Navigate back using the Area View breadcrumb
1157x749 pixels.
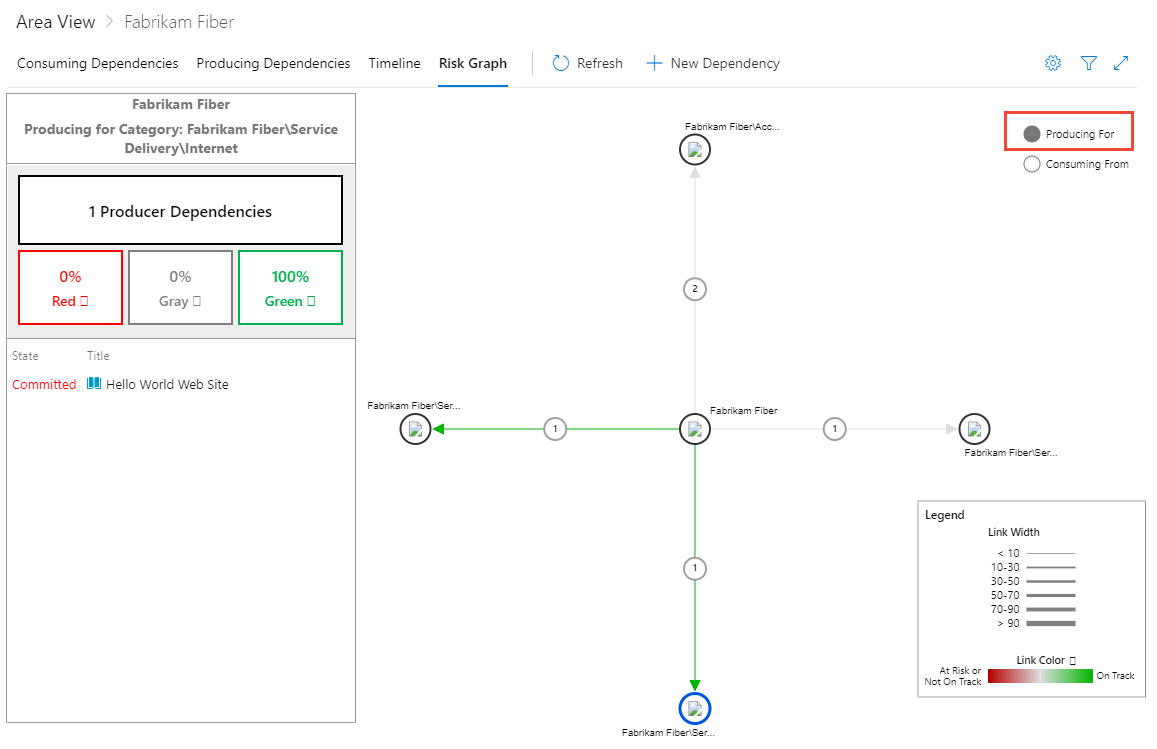[55, 21]
